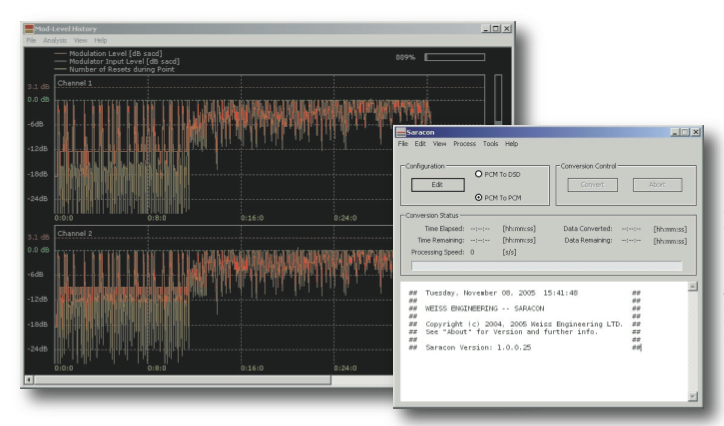Open the Analysis menu in Mod-Level History
The image size is (724, 426).
54,40
